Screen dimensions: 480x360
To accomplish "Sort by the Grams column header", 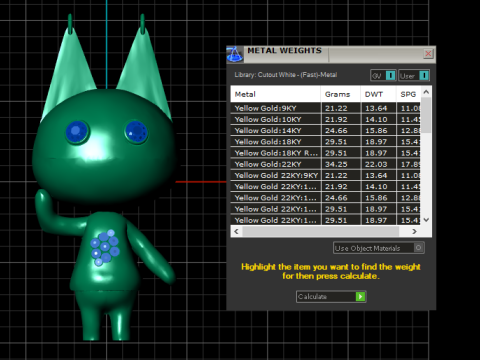I will [340, 94].
